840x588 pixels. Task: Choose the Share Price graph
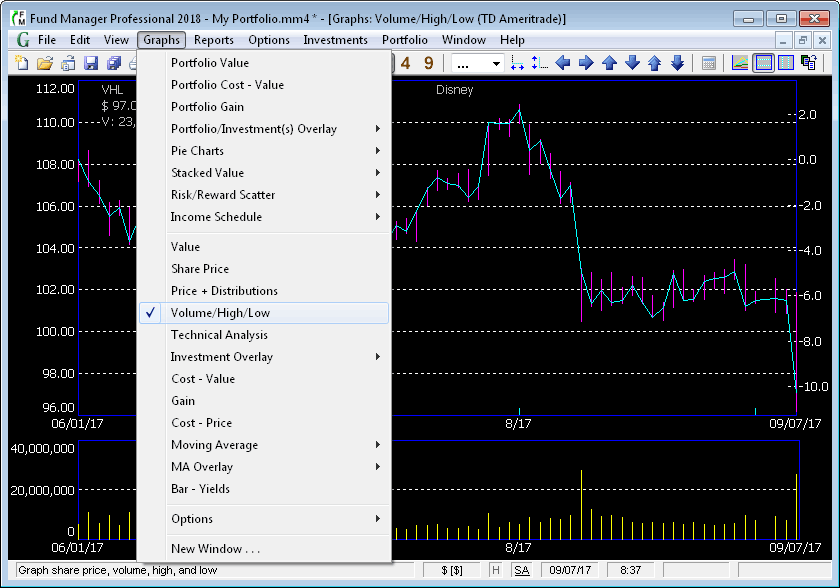click(x=264, y=268)
